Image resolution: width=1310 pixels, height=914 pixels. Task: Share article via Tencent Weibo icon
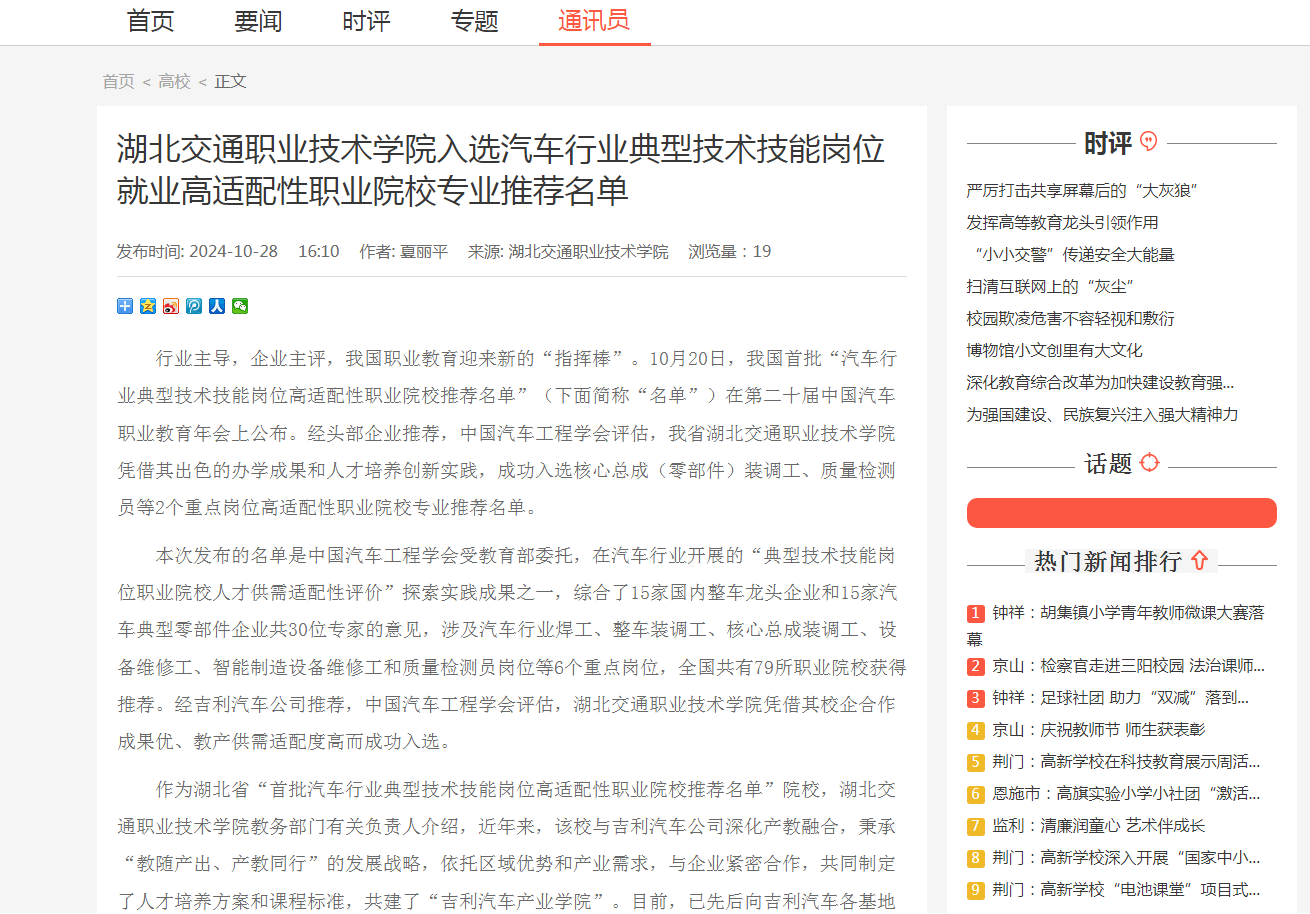pos(194,306)
